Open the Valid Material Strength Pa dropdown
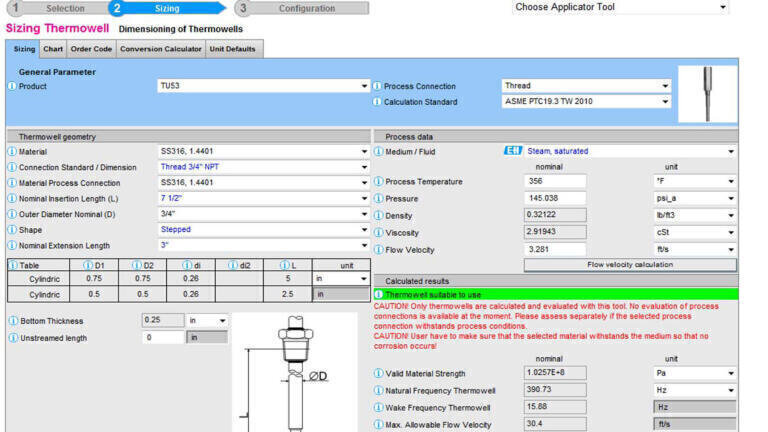The height and width of the screenshot is (432, 768). [695, 373]
